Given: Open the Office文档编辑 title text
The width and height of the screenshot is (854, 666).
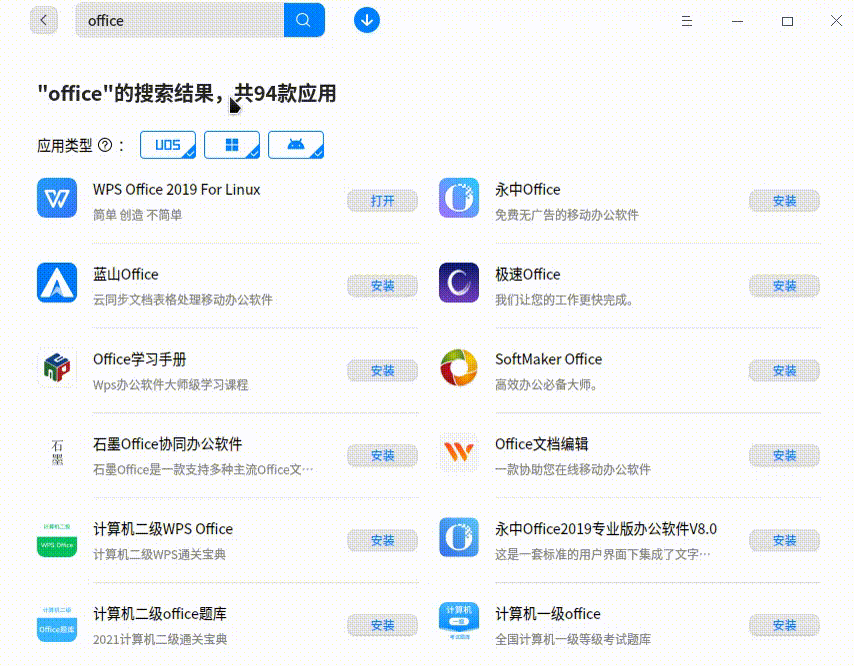Looking at the screenshot, I should pyautogui.click(x=541, y=444).
